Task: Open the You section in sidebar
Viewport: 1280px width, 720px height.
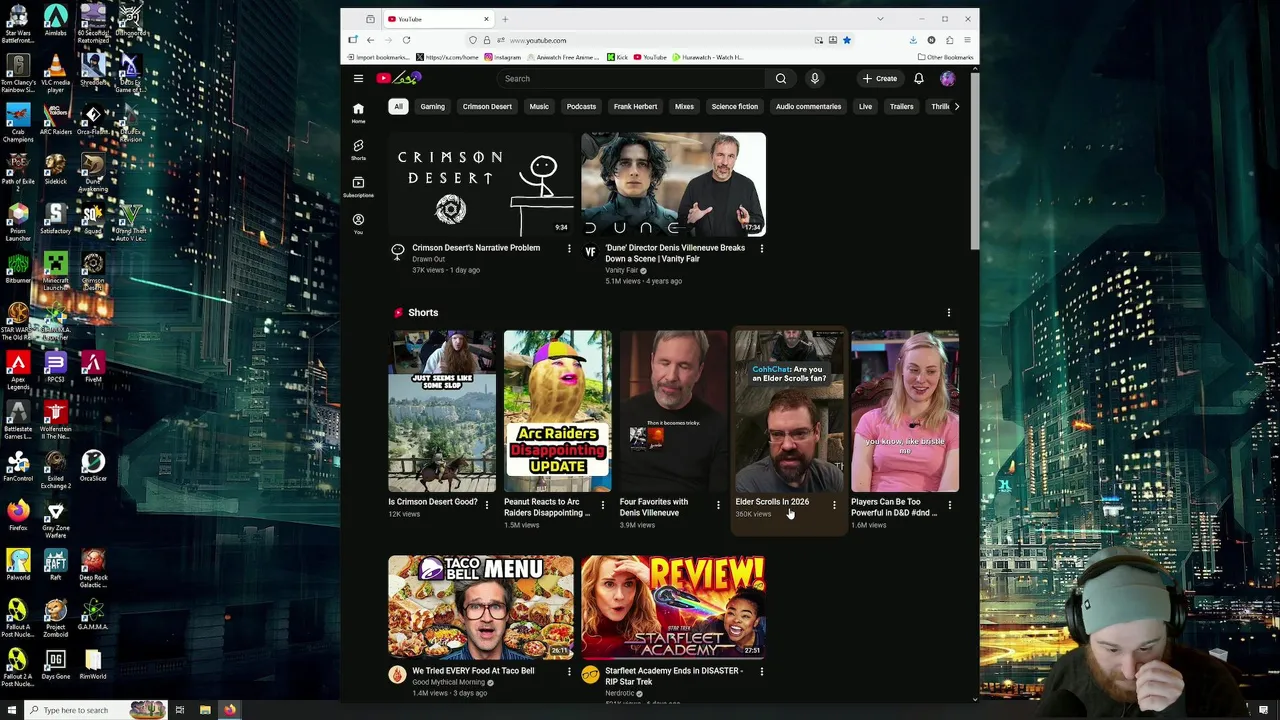Action: tap(358, 224)
